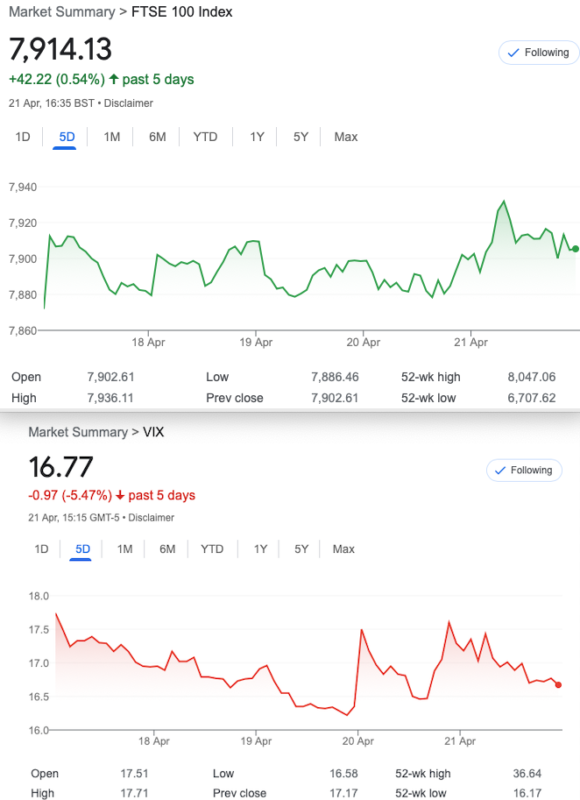Click the green endpoint dot on FTSE chart
Screen dimensions: 580x800
pos(575,249)
